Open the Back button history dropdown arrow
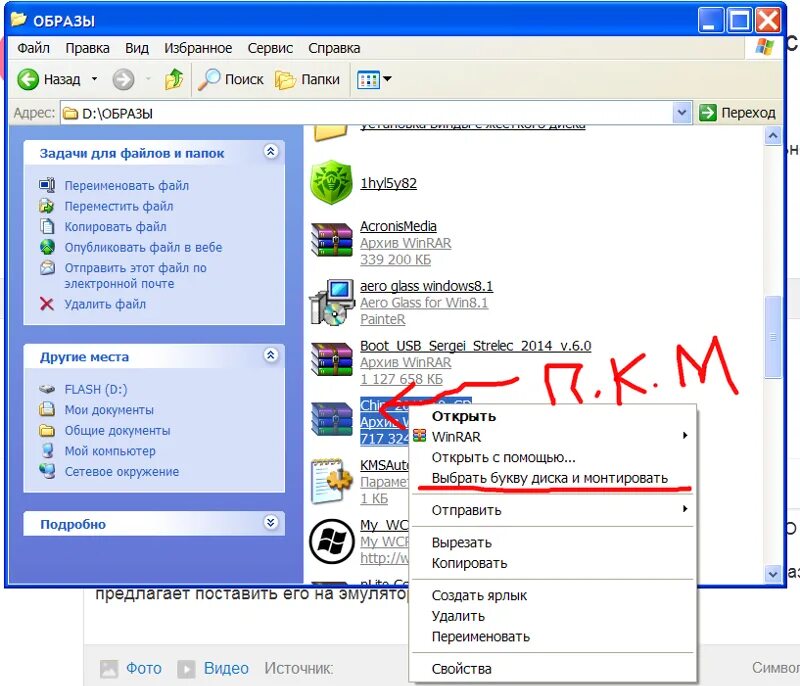 94,79
